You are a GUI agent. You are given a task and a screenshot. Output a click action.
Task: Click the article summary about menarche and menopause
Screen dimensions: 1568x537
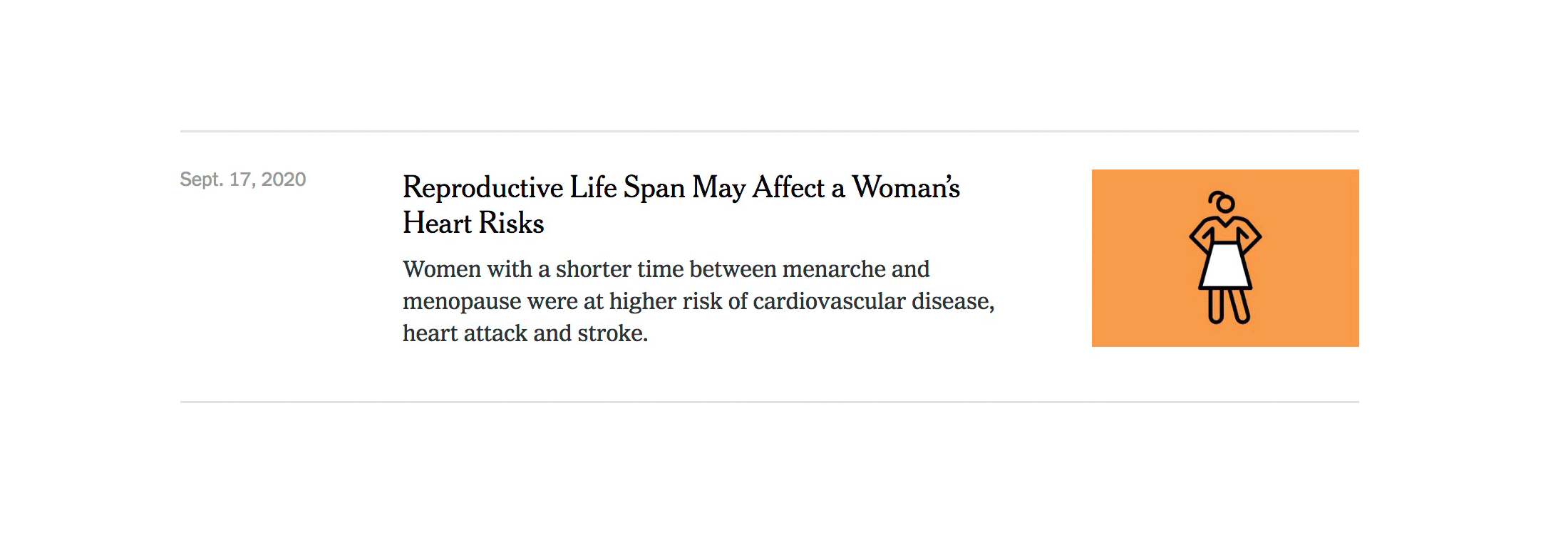tap(698, 301)
